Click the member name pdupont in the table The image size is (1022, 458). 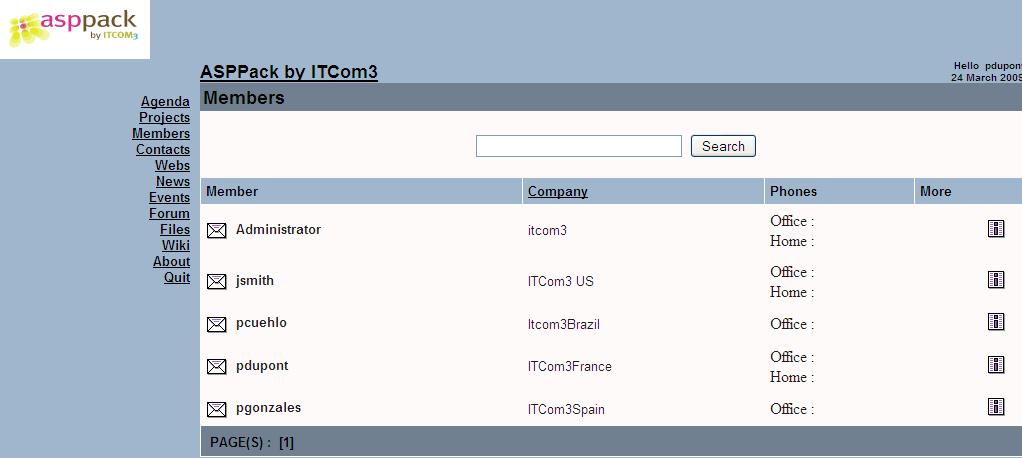262,365
